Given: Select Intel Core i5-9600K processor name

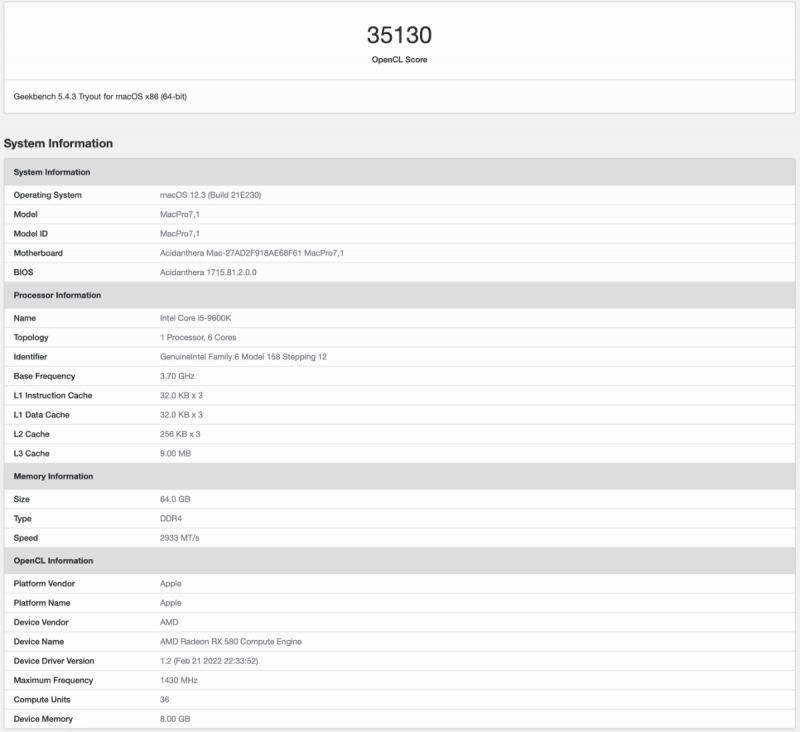Looking at the screenshot, I should point(195,318).
